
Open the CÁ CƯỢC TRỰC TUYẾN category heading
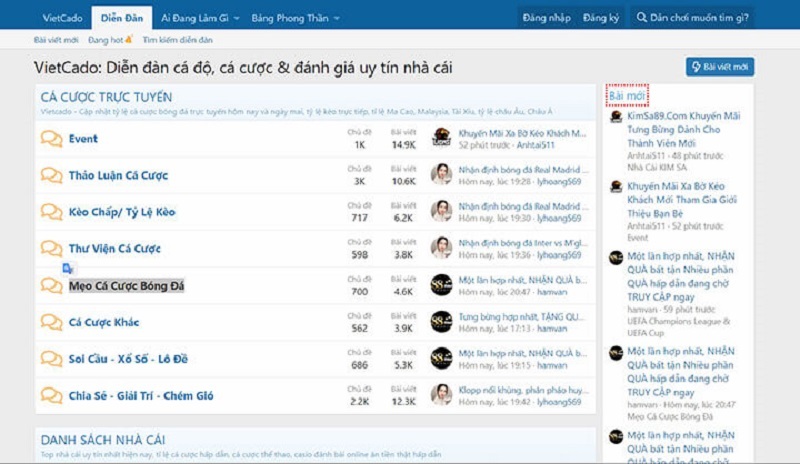[106, 97]
